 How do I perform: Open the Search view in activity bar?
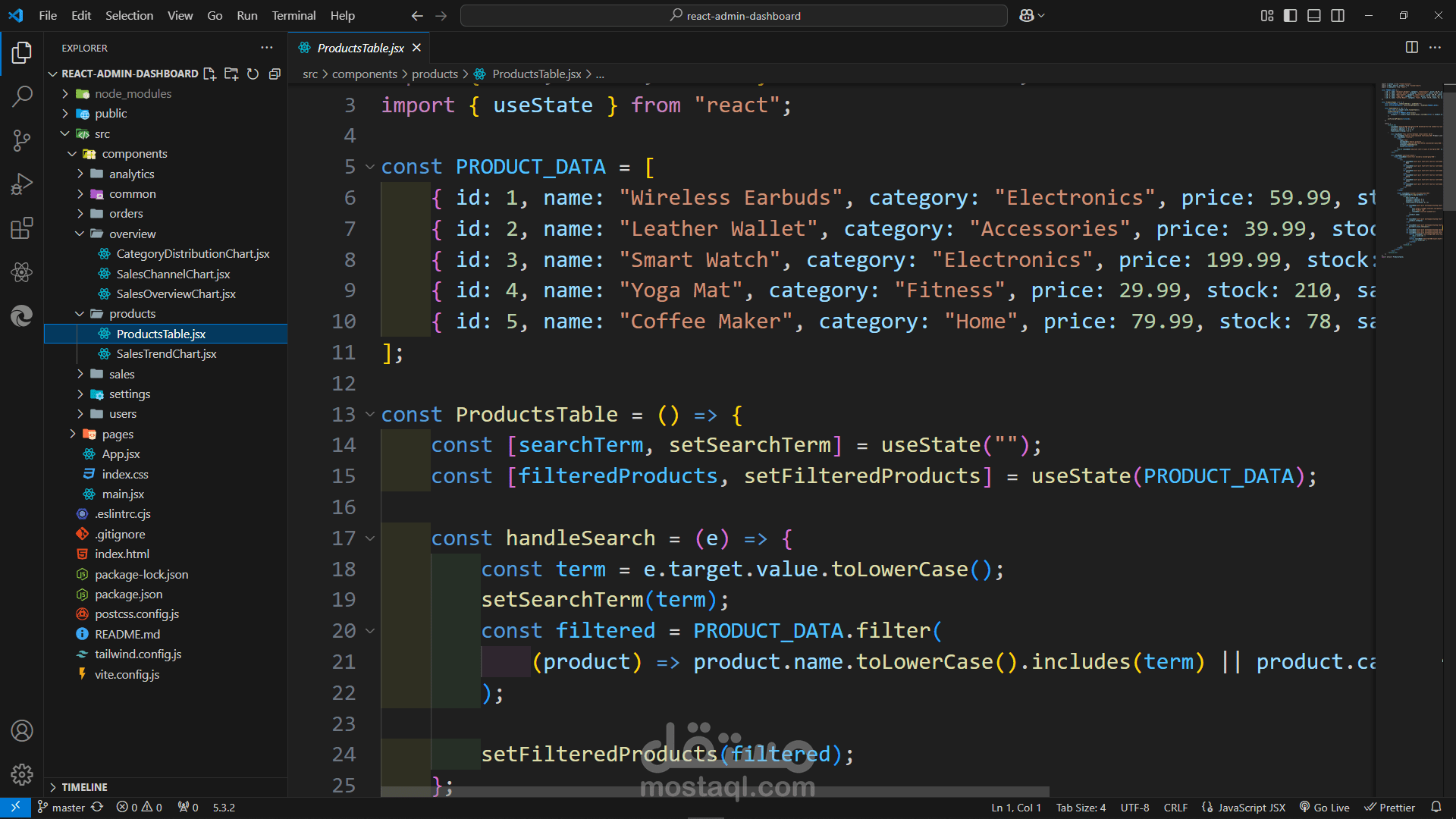coord(22,96)
